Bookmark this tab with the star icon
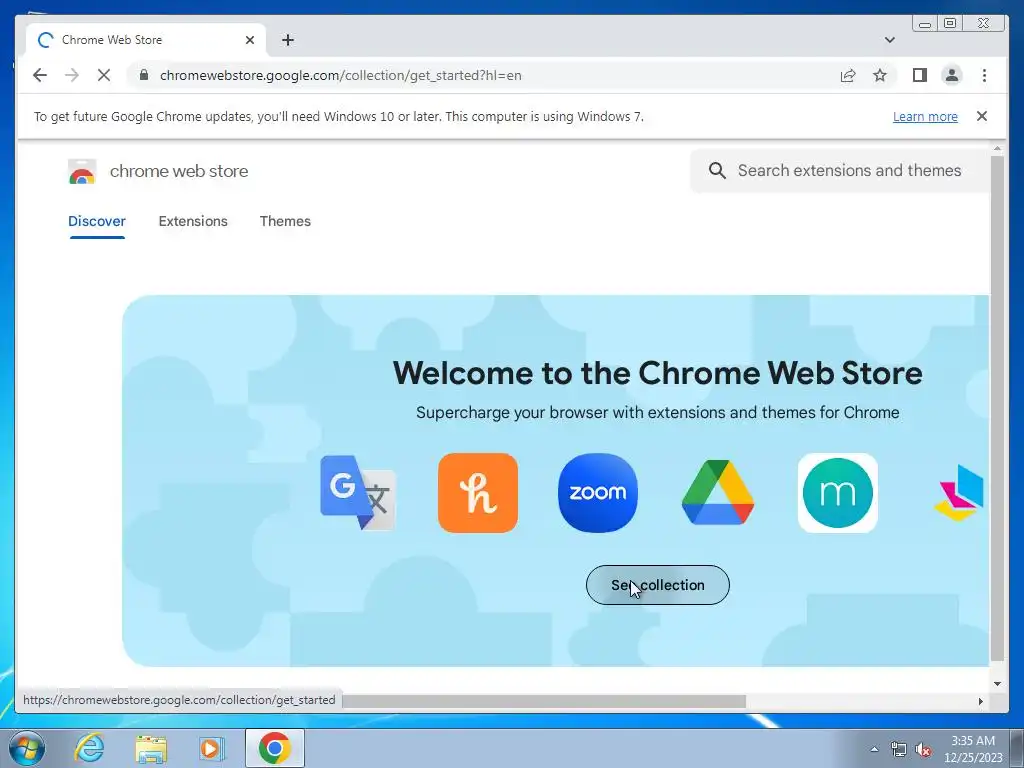The width and height of the screenshot is (1024, 768). pos(880,75)
